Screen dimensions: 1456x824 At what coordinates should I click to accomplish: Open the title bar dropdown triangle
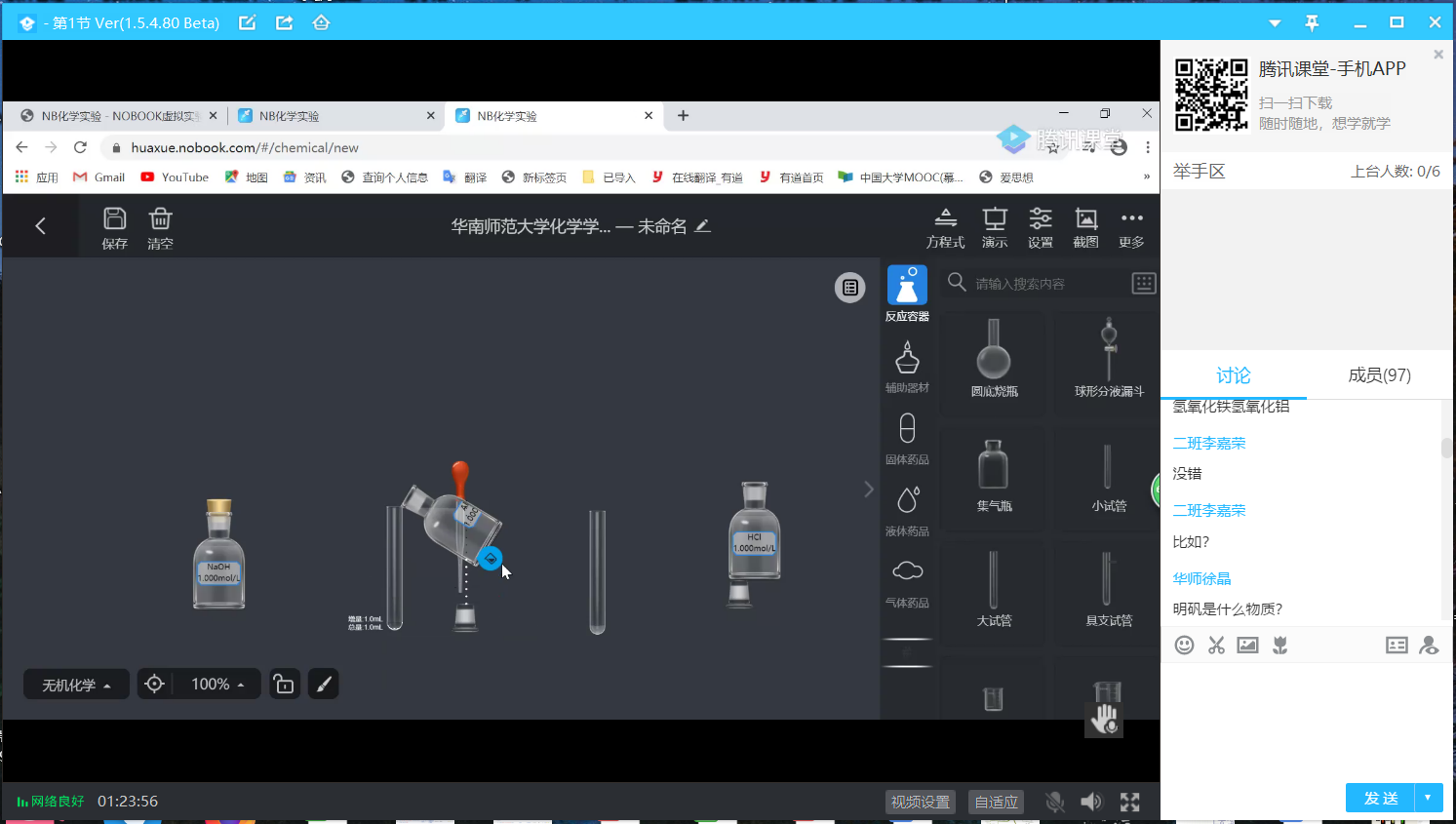[1275, 22]
